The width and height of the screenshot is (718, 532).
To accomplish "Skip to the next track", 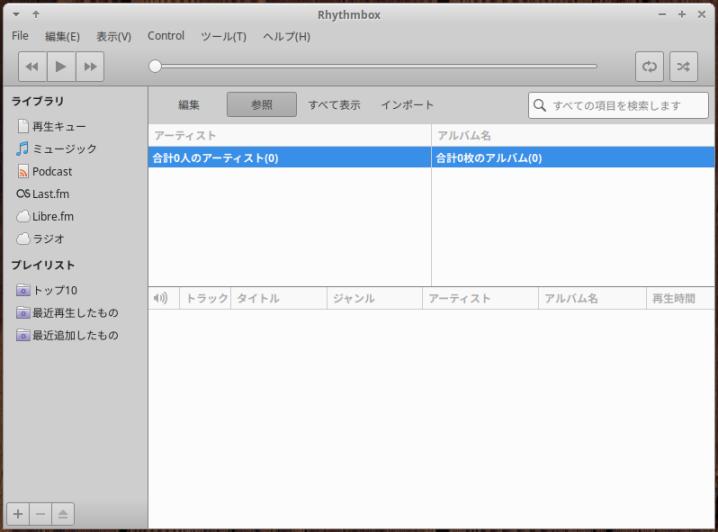I will pos(90,67).
